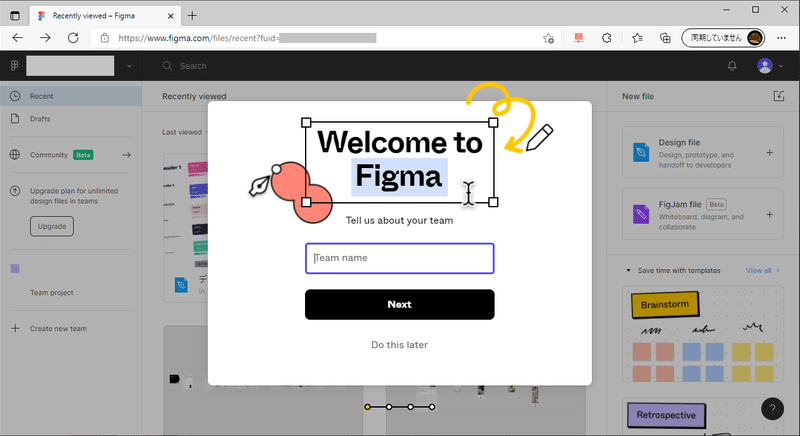Open the Favorites list icon
Viewport: 800px width, 436px height.
point(637,38)
